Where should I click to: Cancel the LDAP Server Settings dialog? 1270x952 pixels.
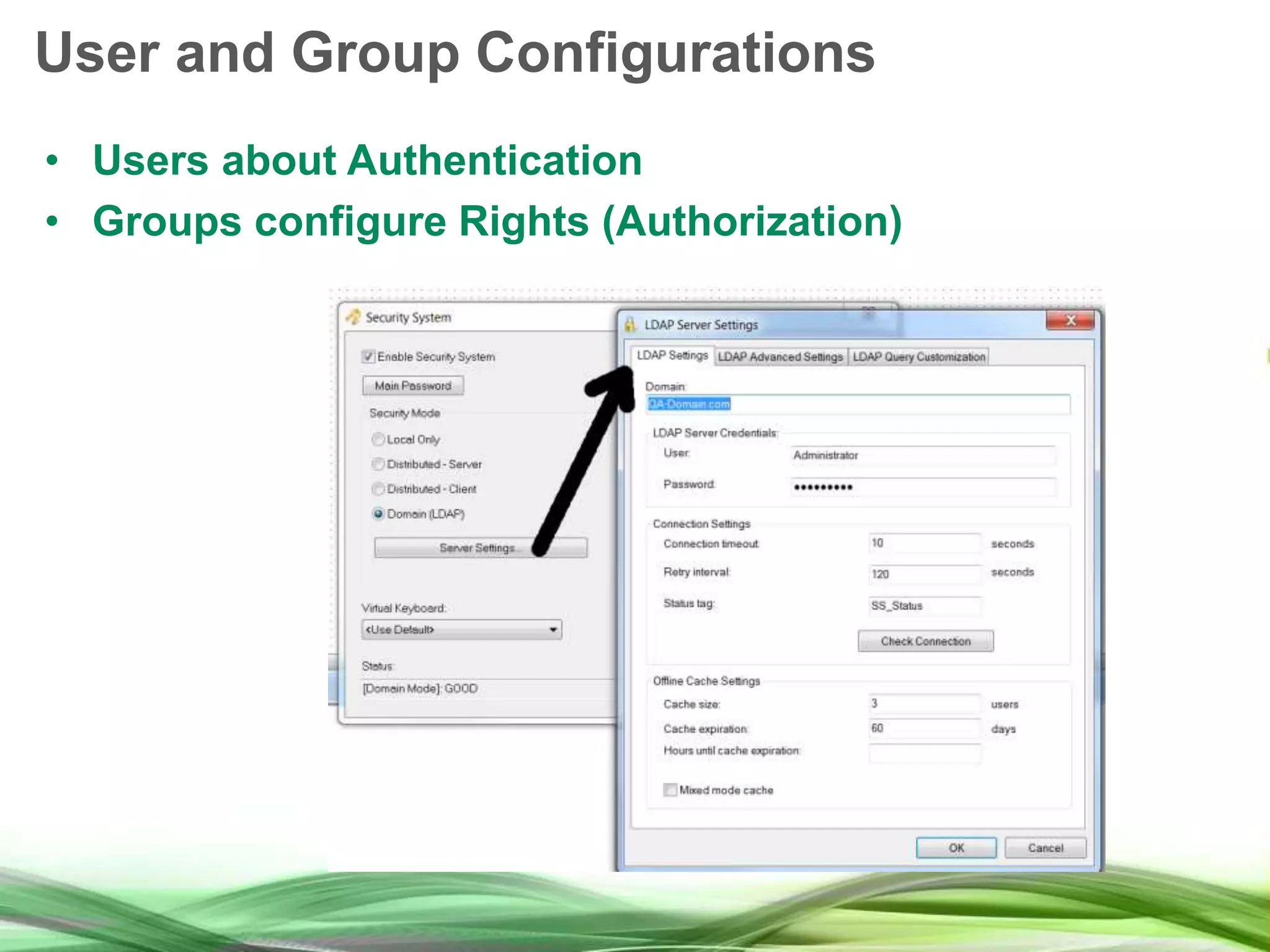[1046, 848]
